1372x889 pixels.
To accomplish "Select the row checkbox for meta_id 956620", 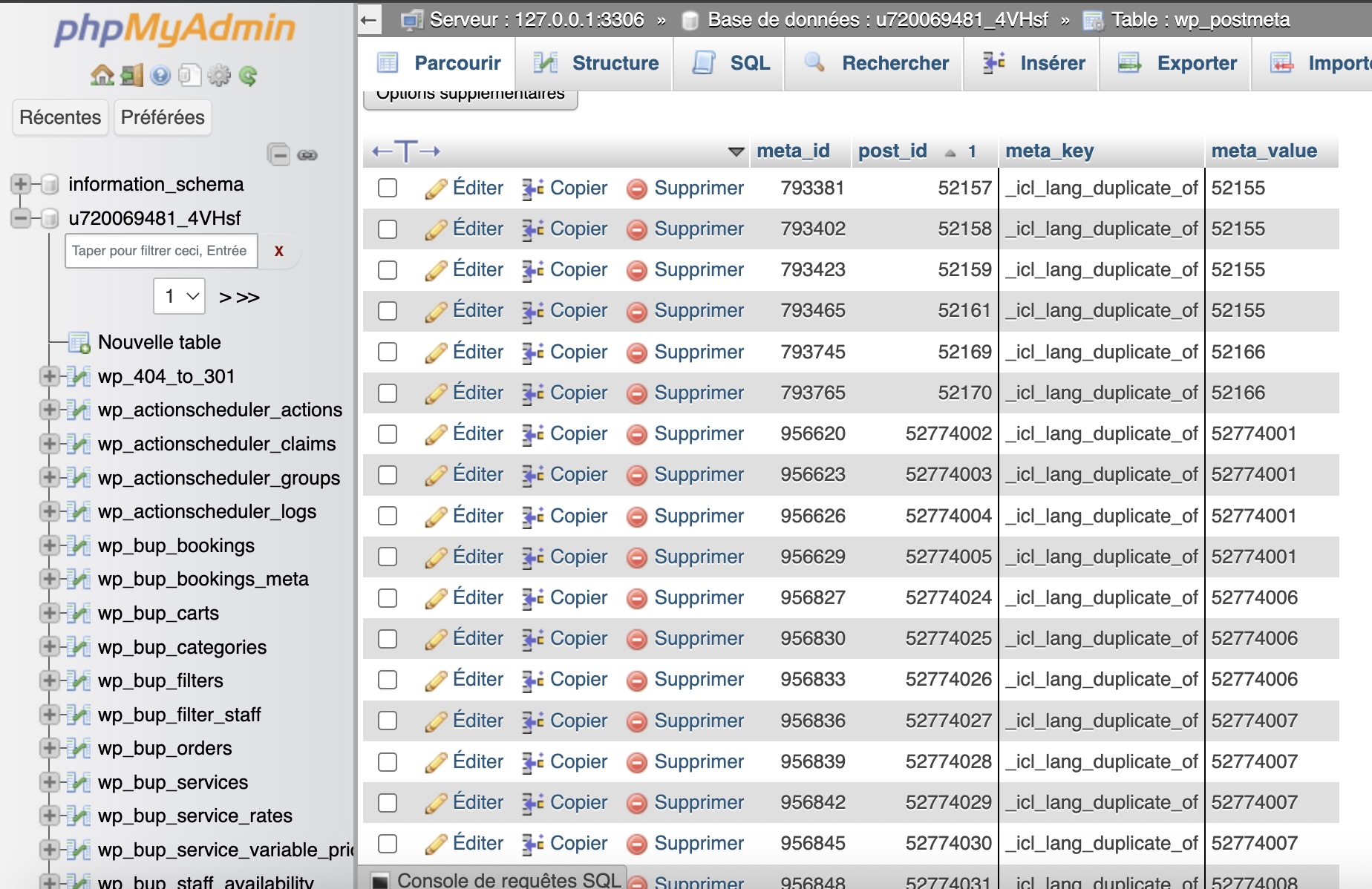I will pos(388,434).
